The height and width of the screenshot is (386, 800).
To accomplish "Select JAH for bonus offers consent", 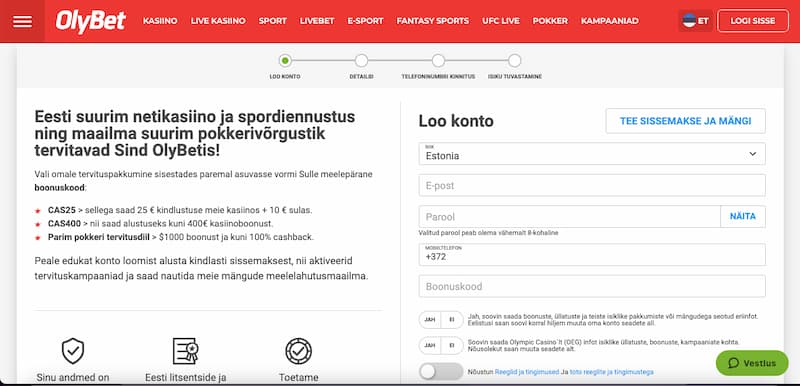I will coord(430,320).
